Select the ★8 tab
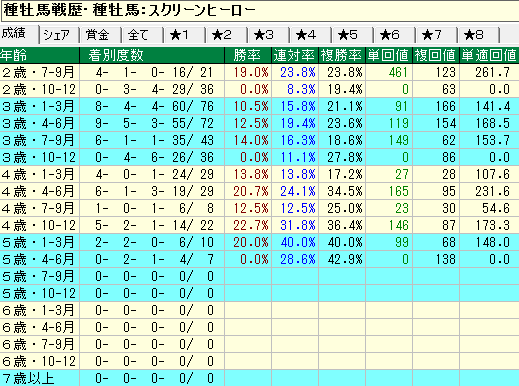 pyautogui.click(x=478, y=35)
